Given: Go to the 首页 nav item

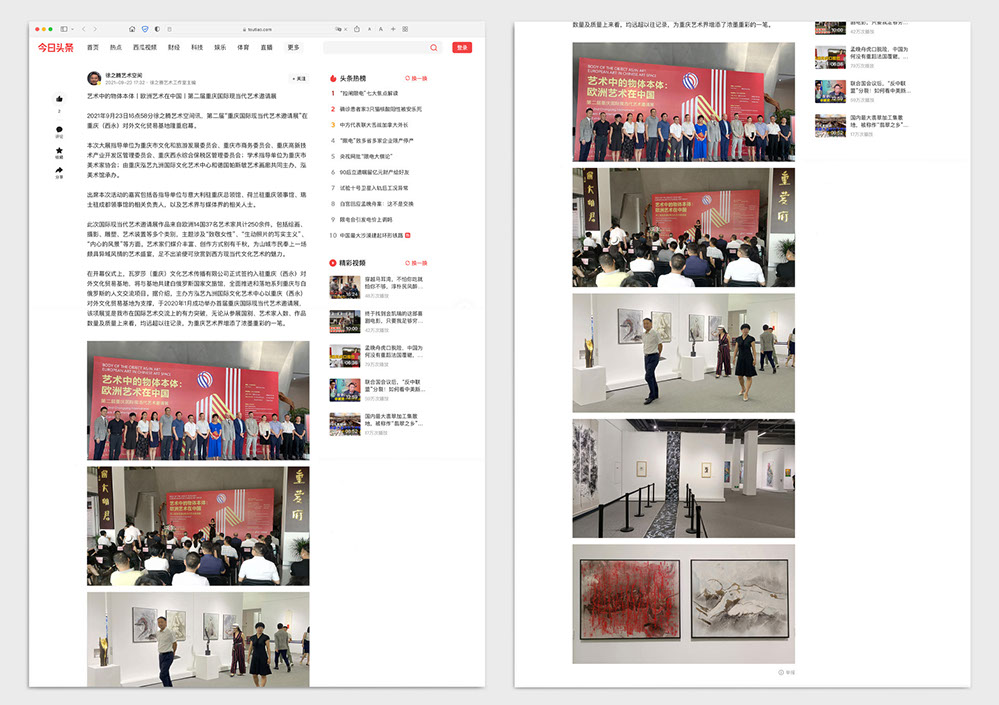Looking at the screenshot, I should point(93,48).
